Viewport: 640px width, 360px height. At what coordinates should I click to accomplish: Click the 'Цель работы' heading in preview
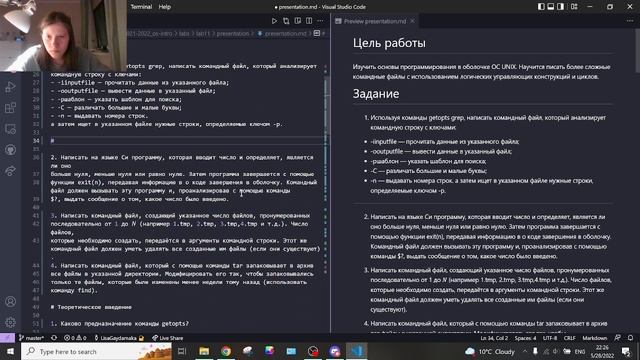[x=389, y=43]
